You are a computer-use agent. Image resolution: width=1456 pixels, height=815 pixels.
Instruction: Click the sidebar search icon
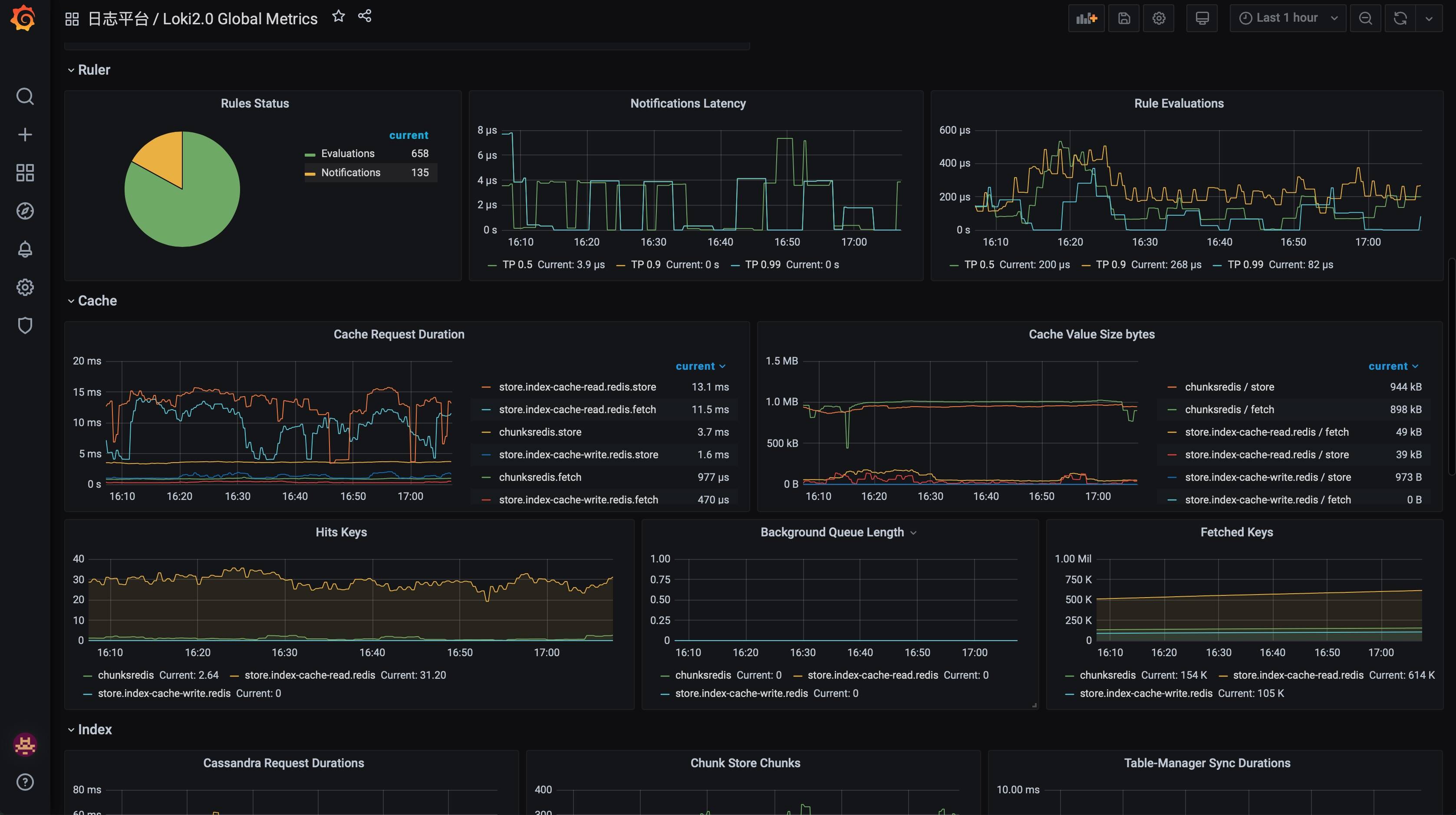25,96
